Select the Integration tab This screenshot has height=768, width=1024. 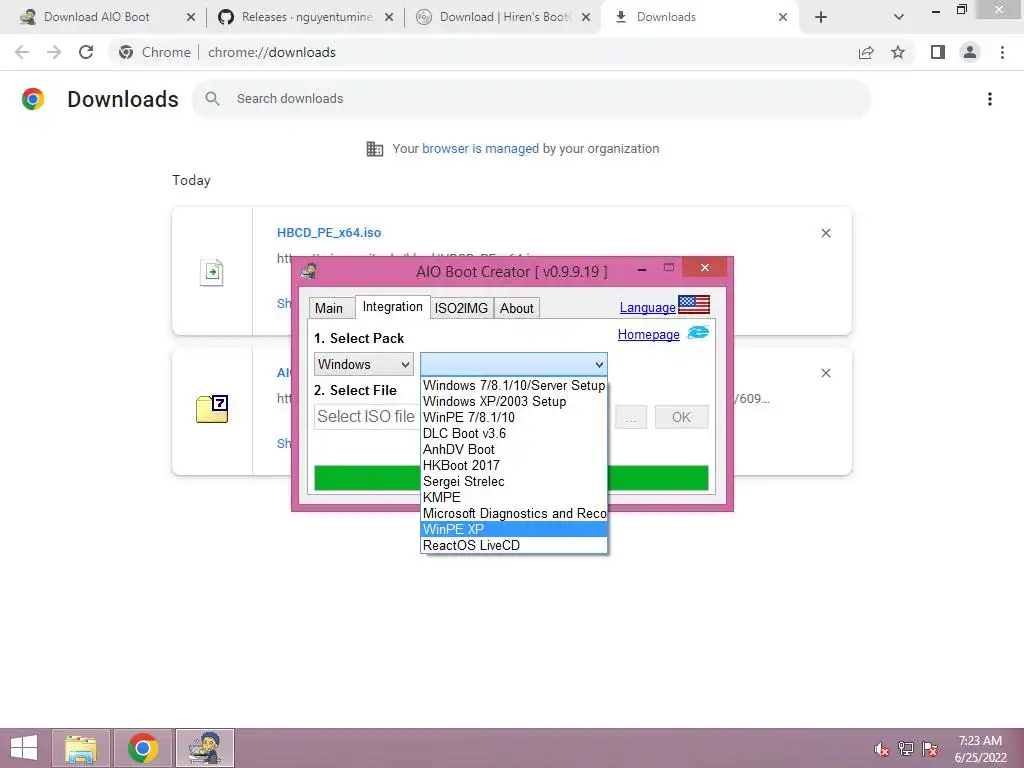point(392,307)
